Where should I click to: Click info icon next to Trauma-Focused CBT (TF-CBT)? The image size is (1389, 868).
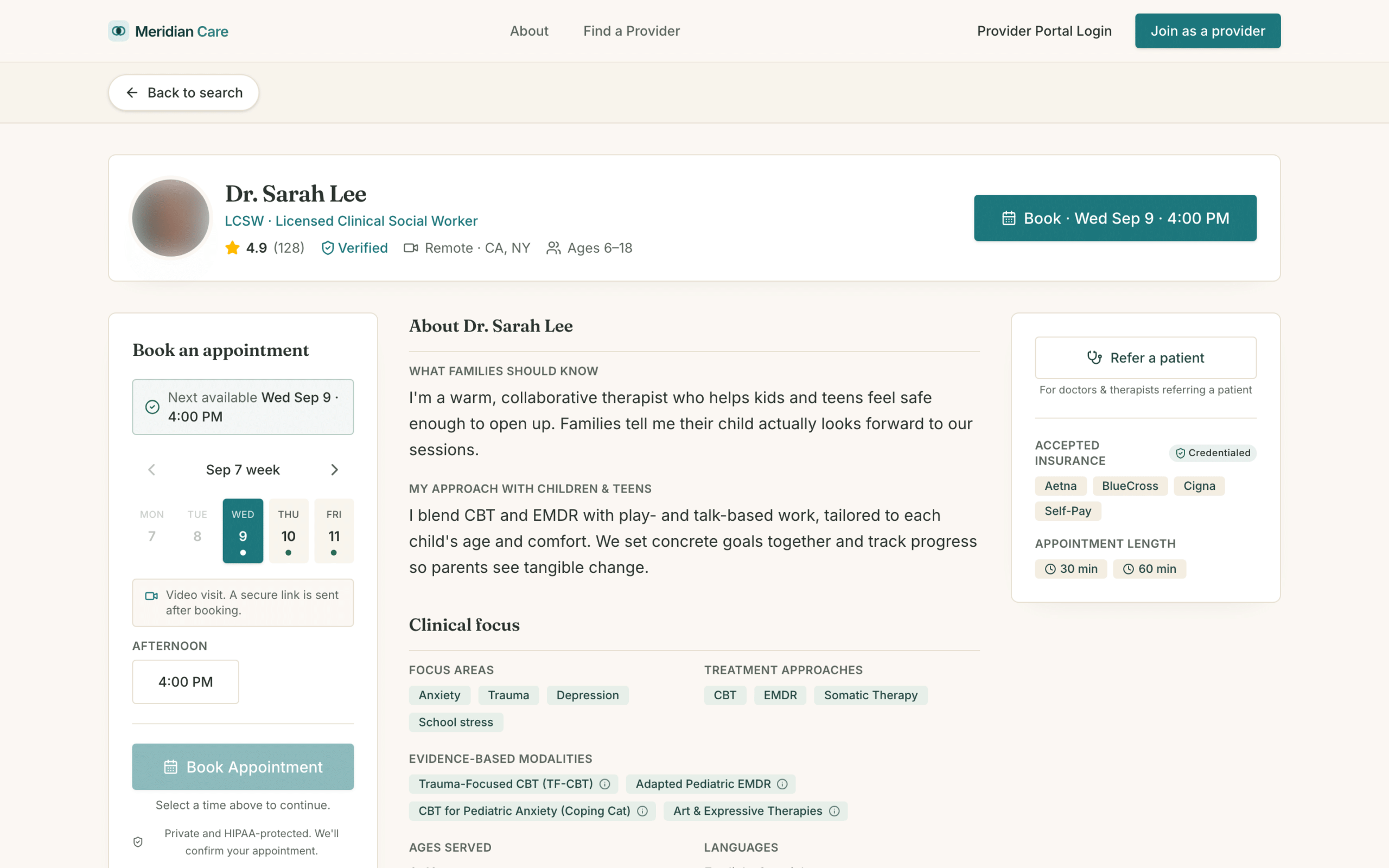(604, 784)
